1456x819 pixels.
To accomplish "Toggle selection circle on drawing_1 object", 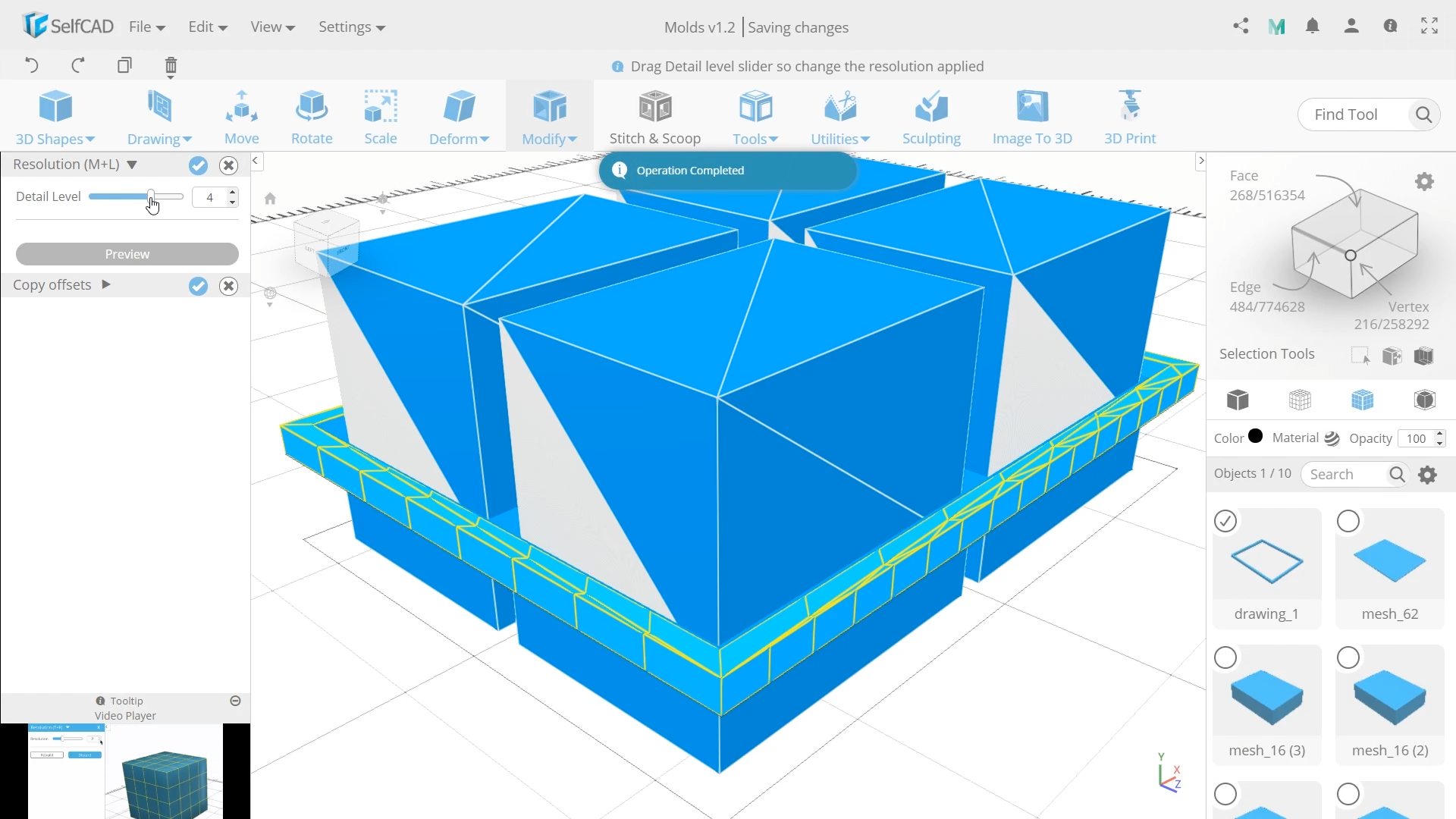I will click(x=1225, y=521).
